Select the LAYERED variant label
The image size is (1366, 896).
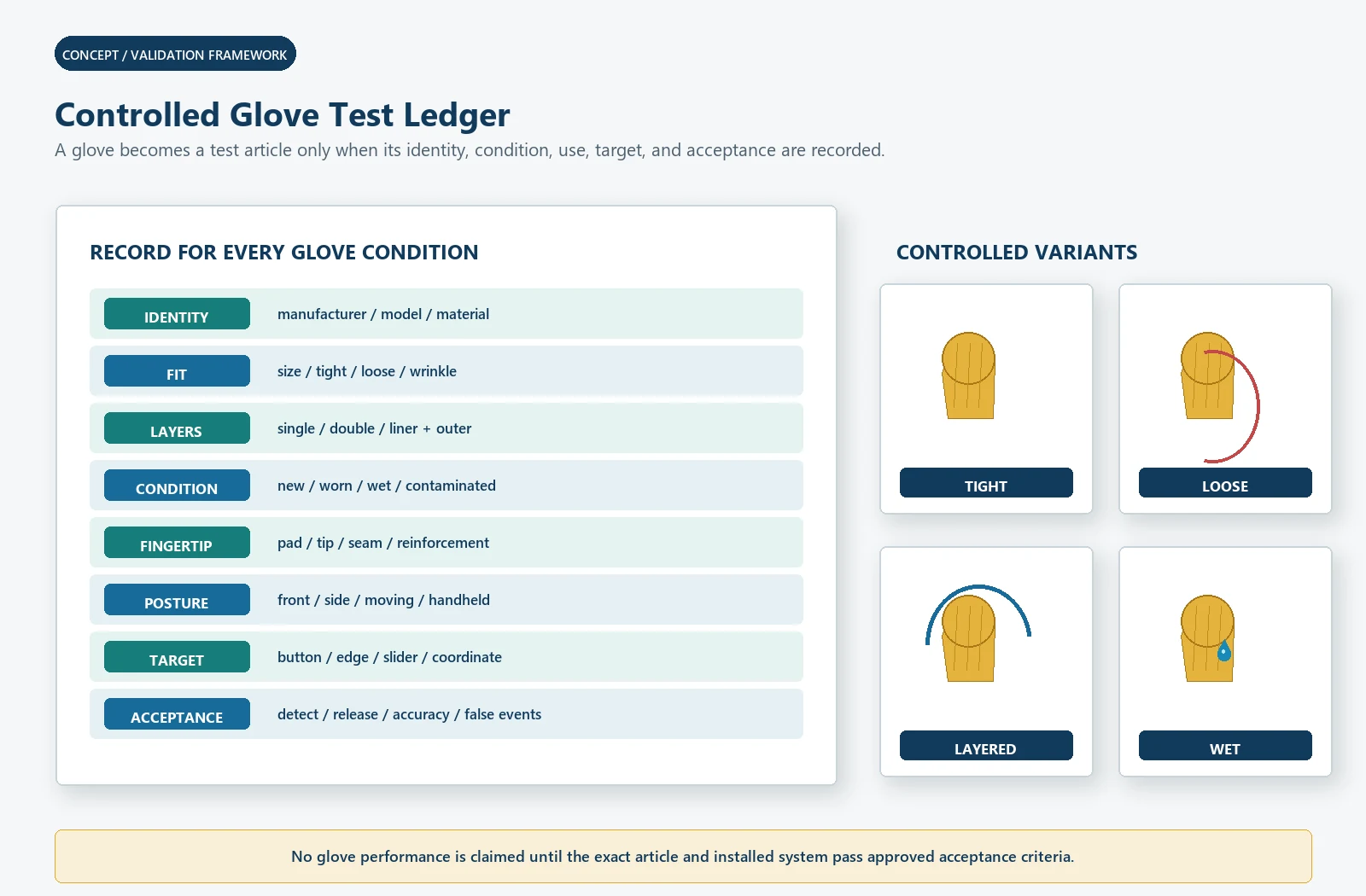[x=986, y=746]
